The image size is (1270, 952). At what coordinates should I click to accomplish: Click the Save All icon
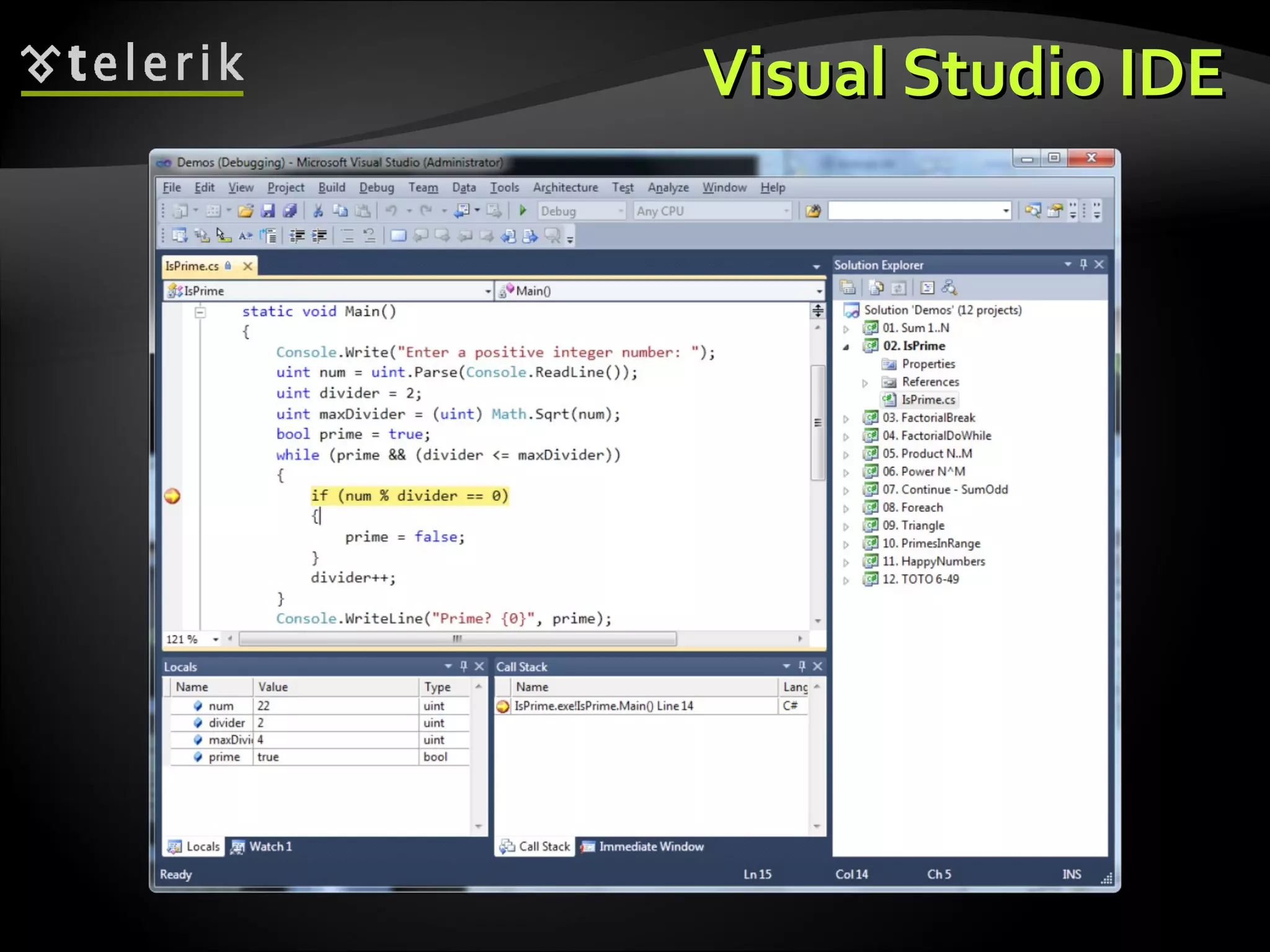[x=290, y=211]
